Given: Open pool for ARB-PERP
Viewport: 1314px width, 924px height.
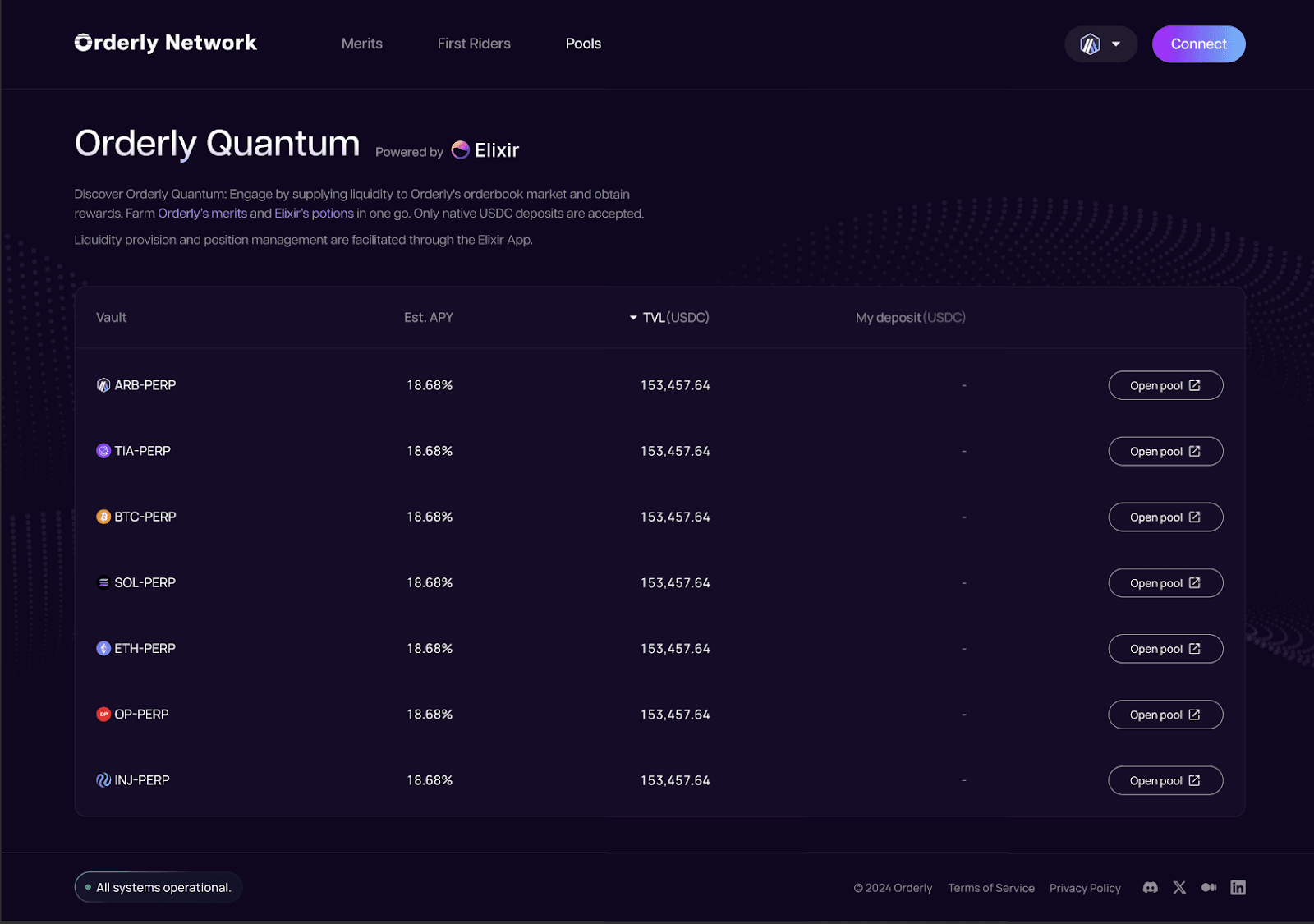Looking at the screenshot, I should point(1165,385).
